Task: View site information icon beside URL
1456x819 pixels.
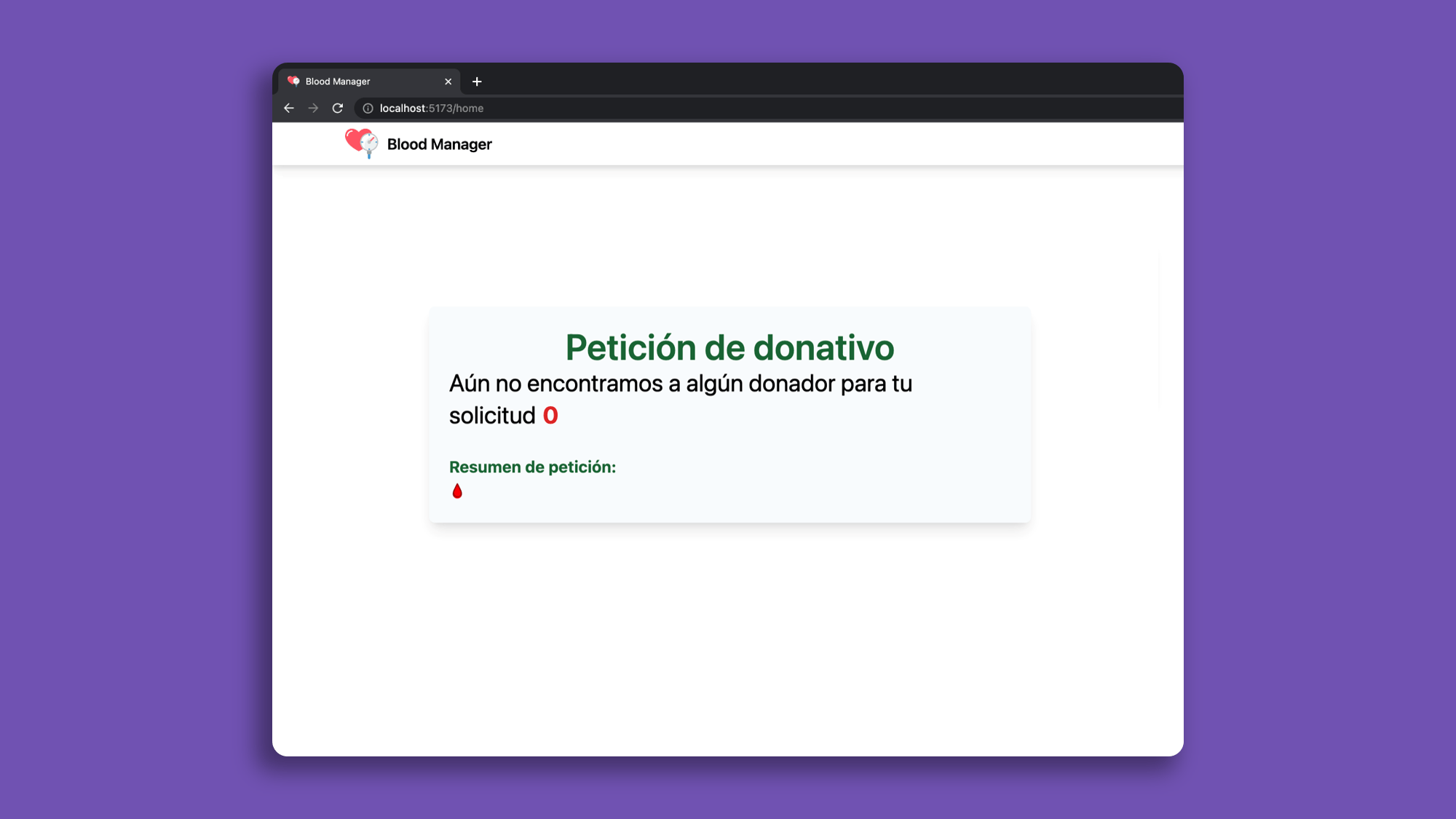Action: pos(368,108)
